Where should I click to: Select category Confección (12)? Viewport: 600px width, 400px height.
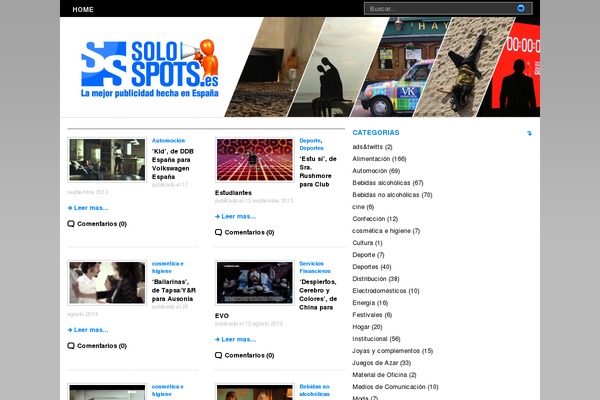tap(375, 219)
